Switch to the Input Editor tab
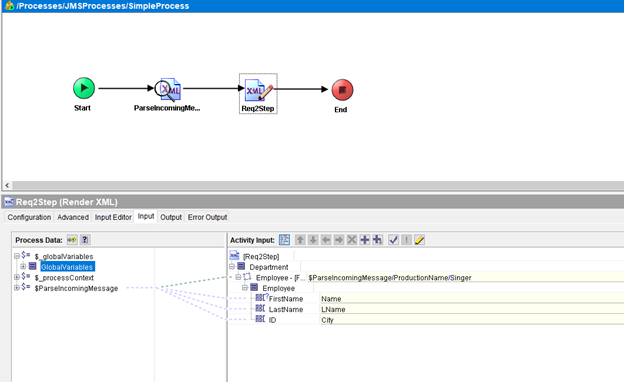The width and height of the screenshot is (624, 382). [113, 217]
